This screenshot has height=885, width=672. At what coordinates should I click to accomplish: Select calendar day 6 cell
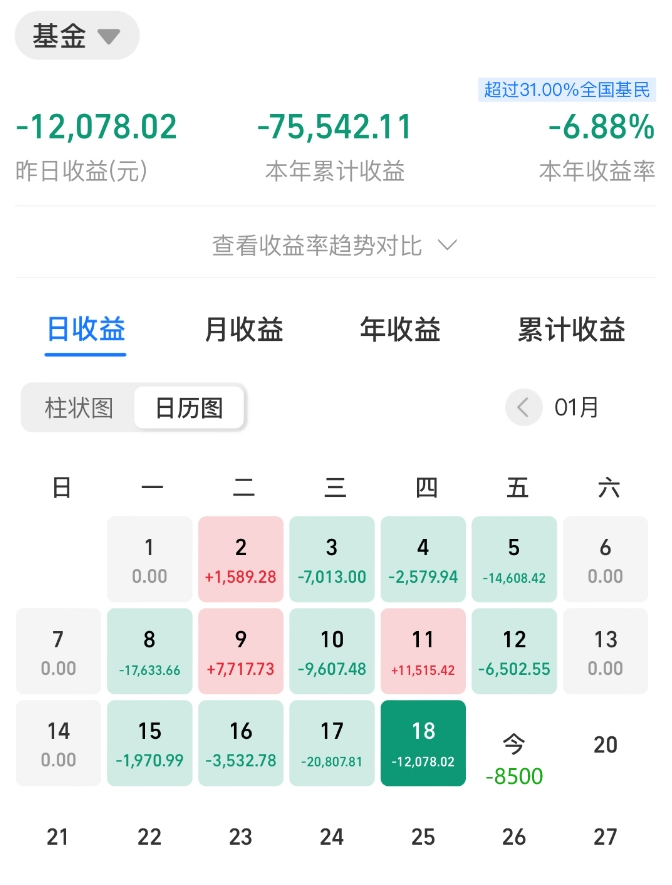[x=605, y=559]
